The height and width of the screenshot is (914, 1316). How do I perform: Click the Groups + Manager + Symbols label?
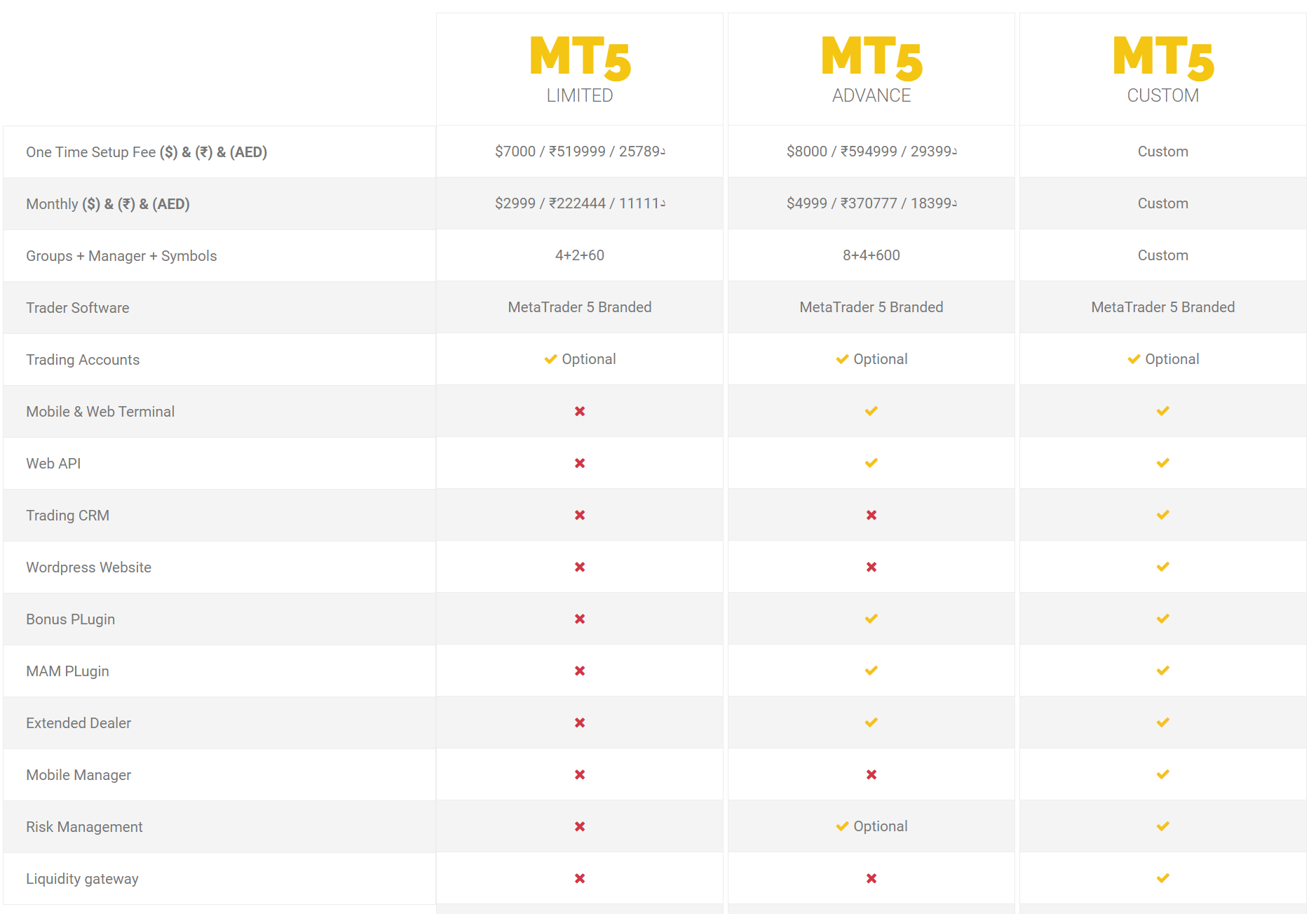pos(121,256)
